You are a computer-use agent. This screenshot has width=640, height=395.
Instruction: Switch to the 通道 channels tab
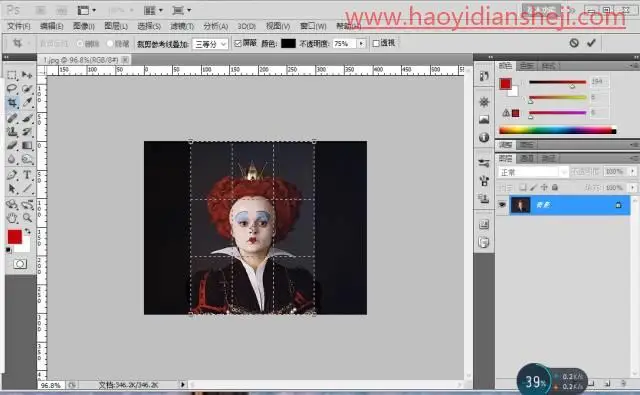coord(526,158)
